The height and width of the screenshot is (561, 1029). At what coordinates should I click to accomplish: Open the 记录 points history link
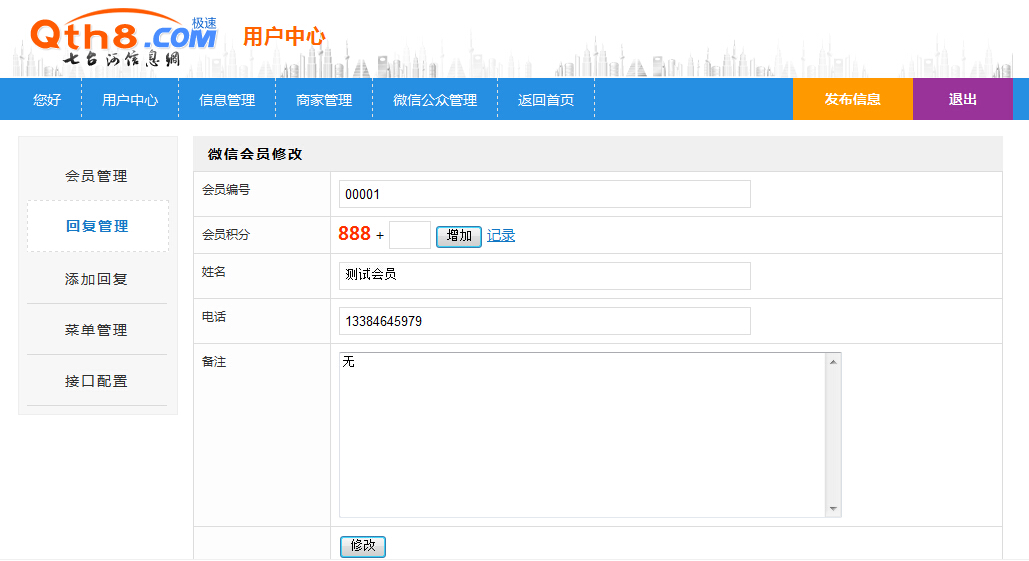501,235
